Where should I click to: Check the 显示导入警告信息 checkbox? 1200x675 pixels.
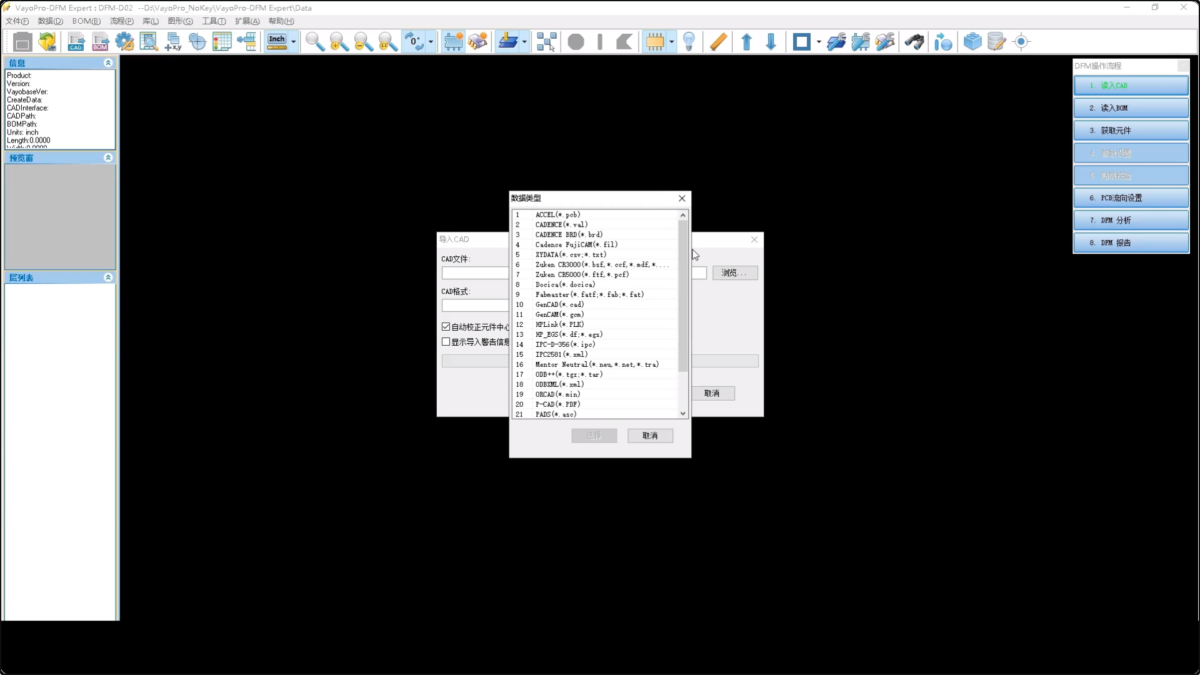coord(446,342)
